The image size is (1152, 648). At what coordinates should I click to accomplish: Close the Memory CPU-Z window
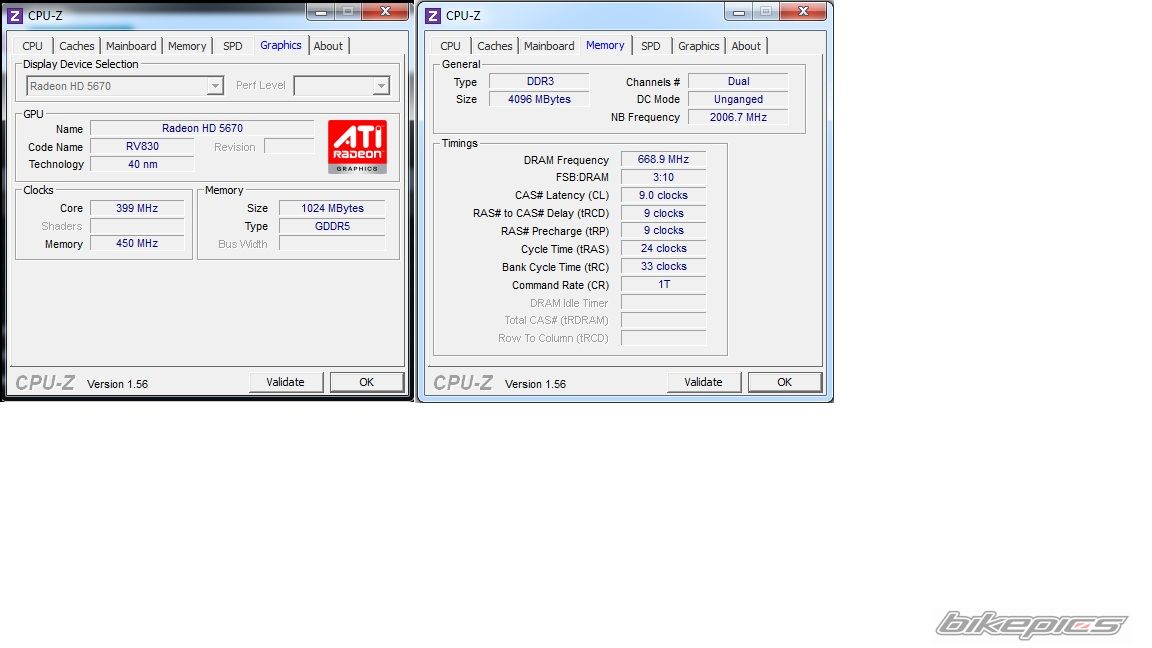(x=803, y=12)
